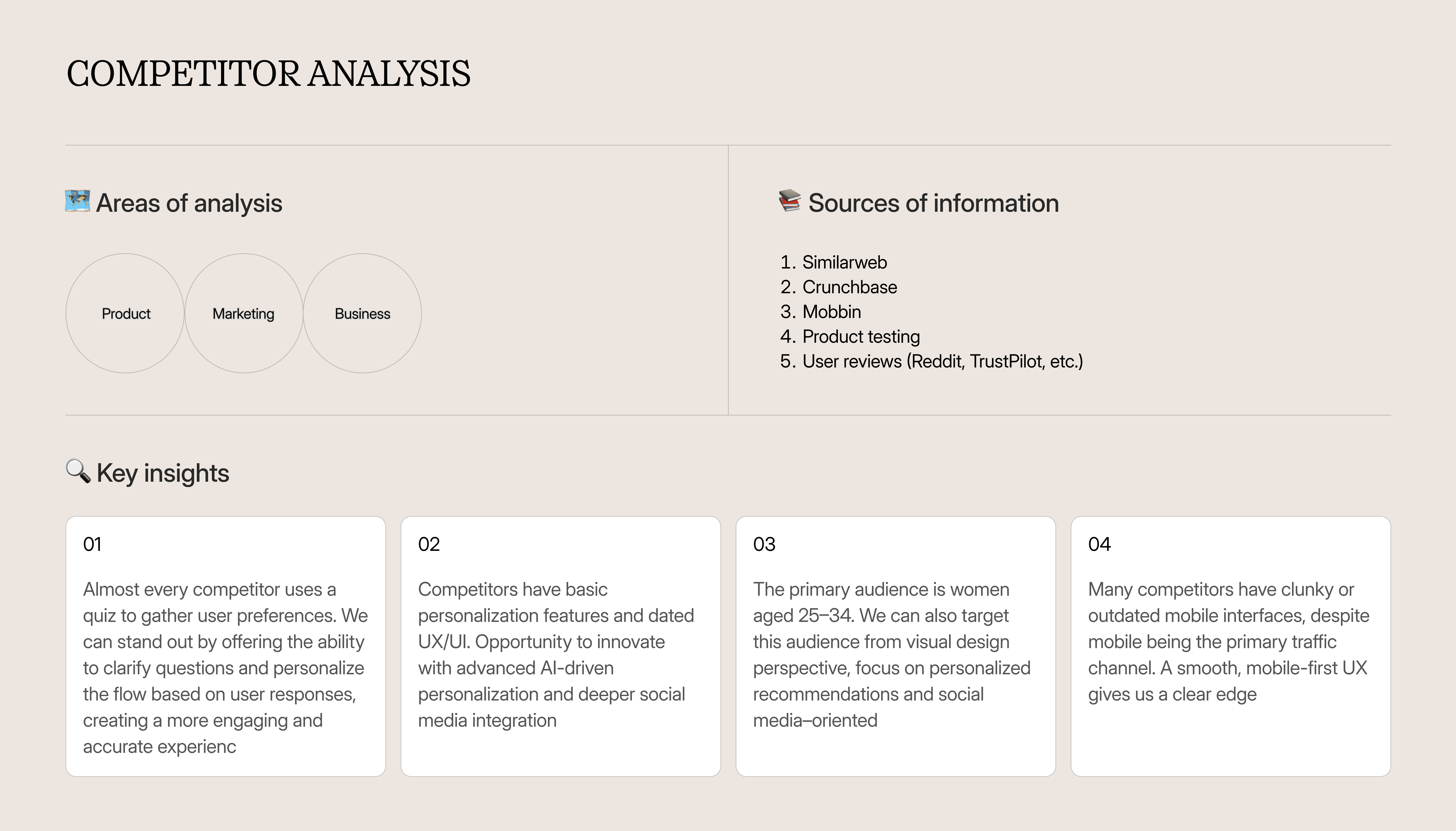1456x831 pixels.
Task: Click the paragraph starting "Many competitors have clunky"
Action: tap(1229, 642)
